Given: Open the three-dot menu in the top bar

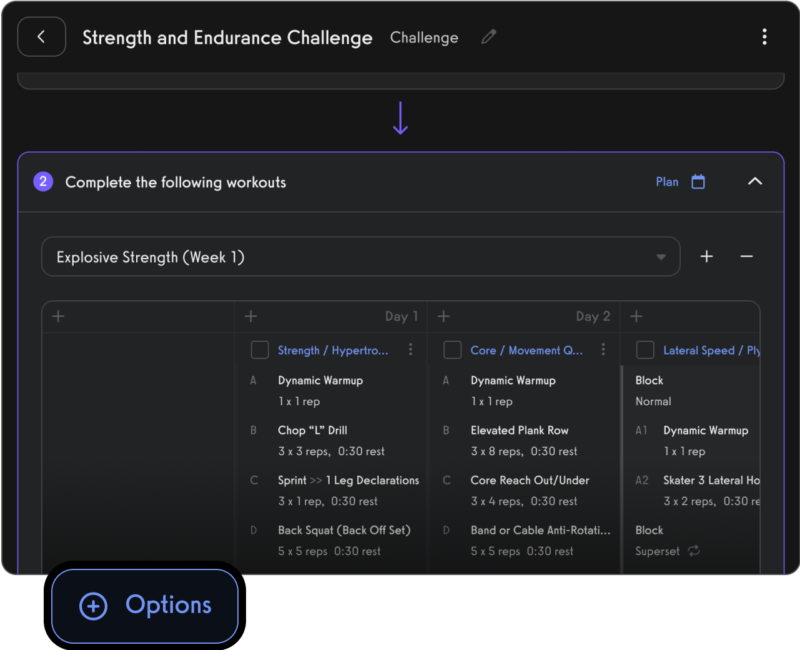Looking at the screenshot, I should tap(764, 36).
